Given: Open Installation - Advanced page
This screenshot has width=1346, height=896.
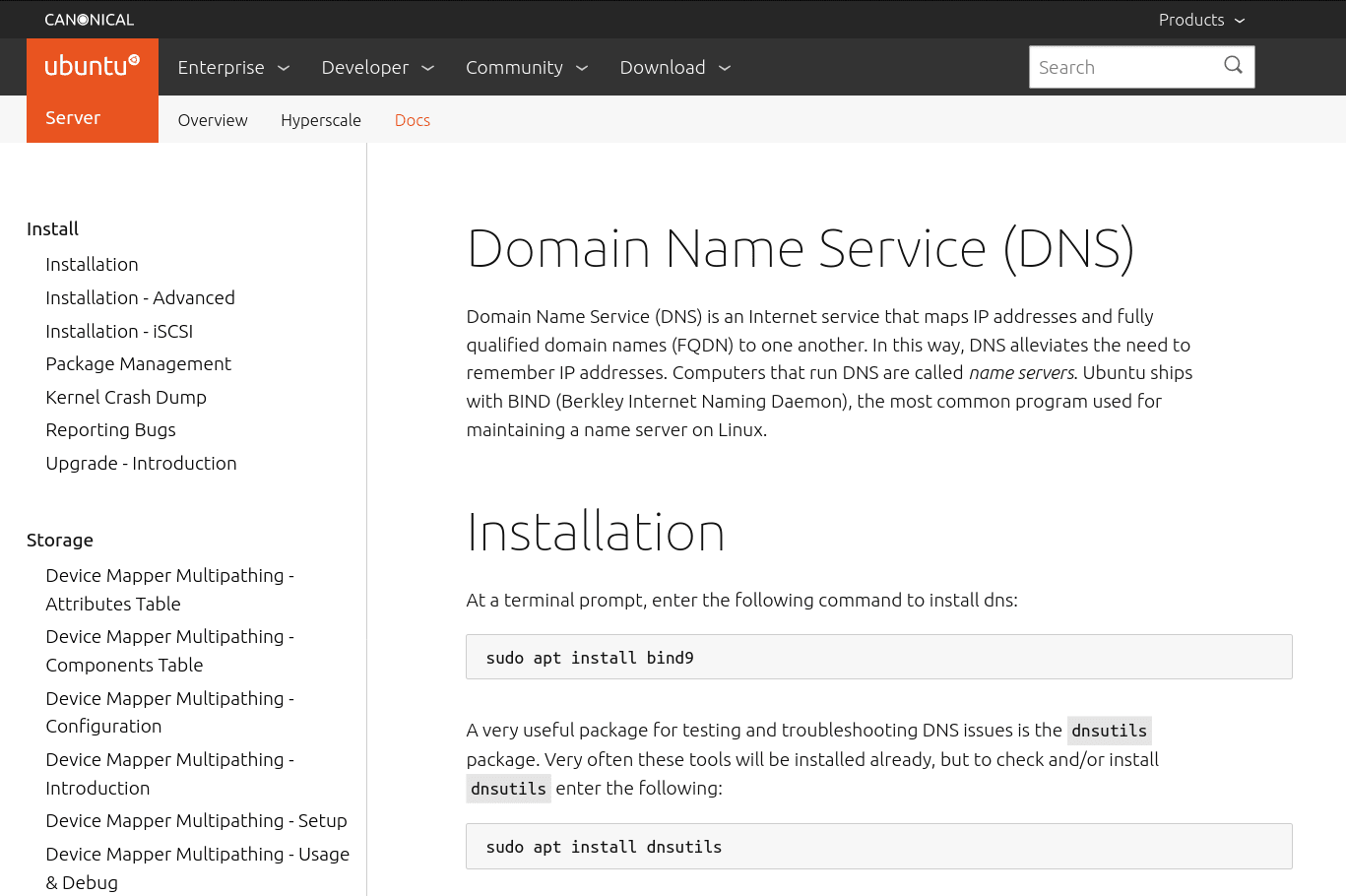Looking at the screenshot, I should (140, 297).
